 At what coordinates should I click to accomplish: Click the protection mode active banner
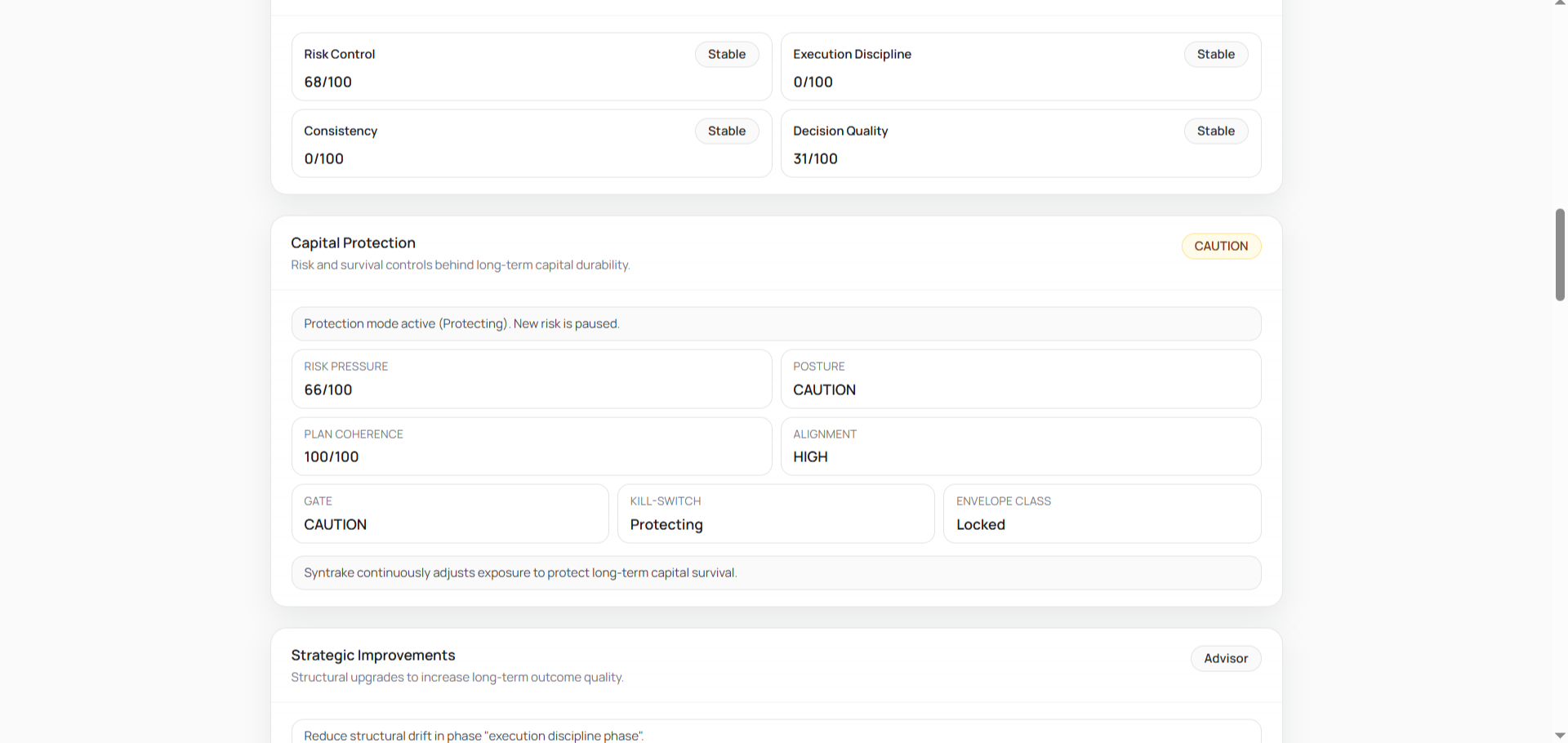776,323
